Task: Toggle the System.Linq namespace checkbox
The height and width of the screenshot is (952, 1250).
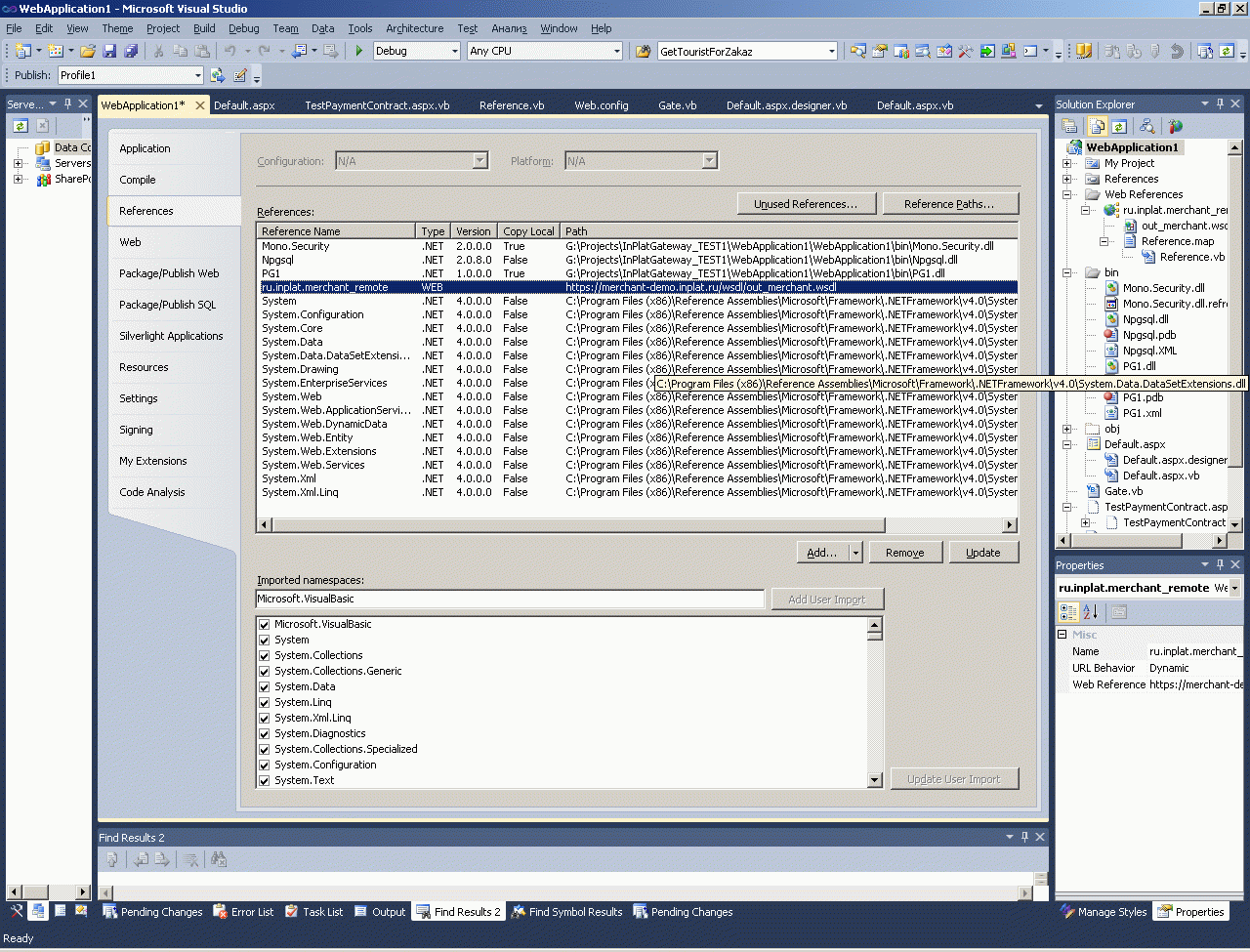Action: [x=264, y=703]
